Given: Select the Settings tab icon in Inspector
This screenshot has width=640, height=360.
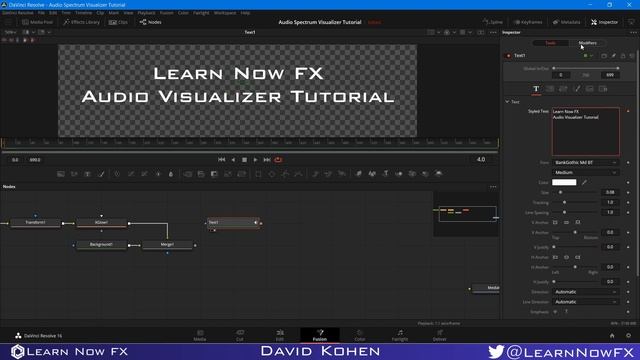Looking at the screenshot, I should [603, 89].
